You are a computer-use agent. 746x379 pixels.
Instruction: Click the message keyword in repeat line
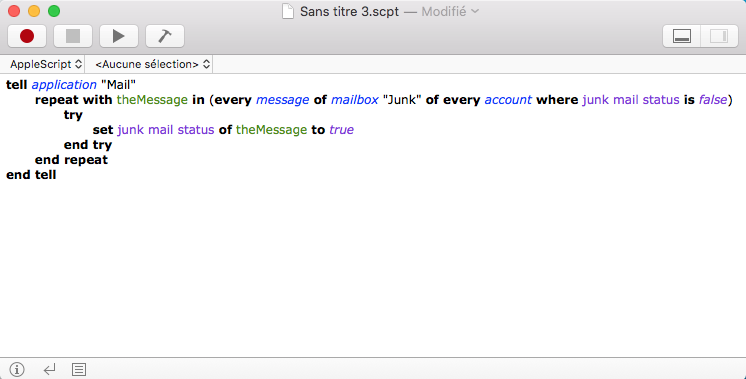tap(283, 100)
